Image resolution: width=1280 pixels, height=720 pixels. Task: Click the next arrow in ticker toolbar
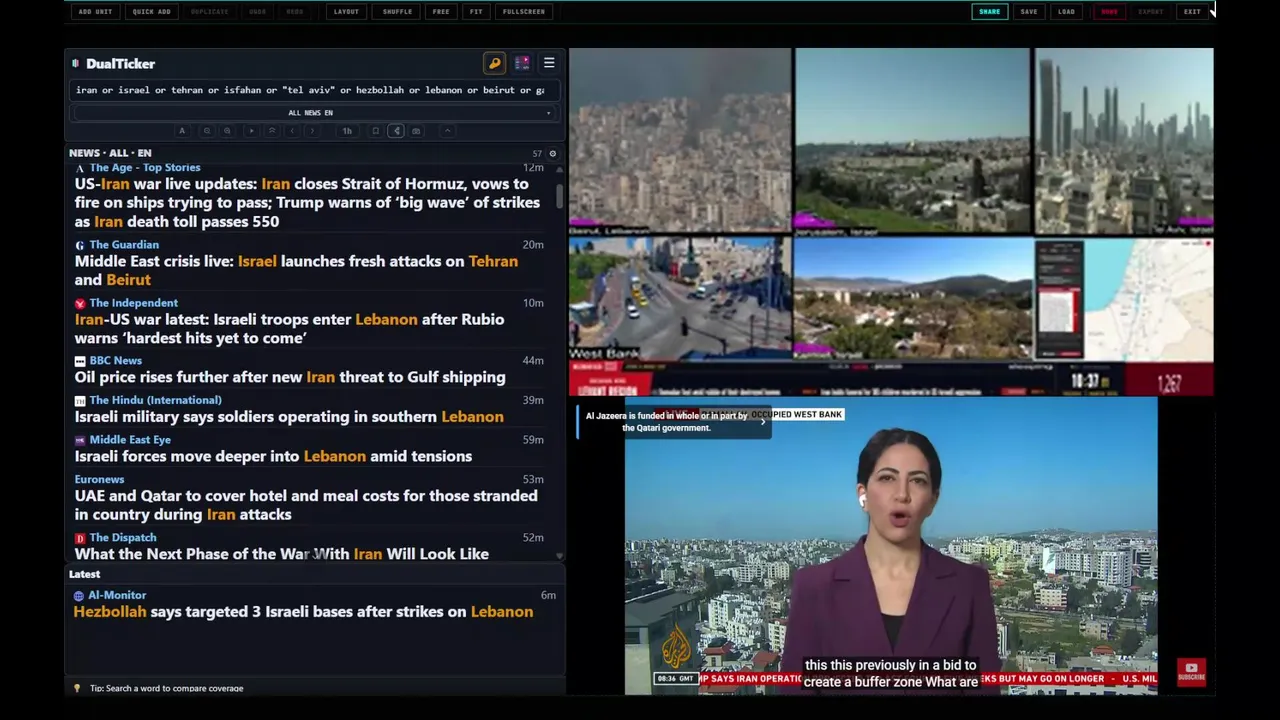tap(312, 131)
